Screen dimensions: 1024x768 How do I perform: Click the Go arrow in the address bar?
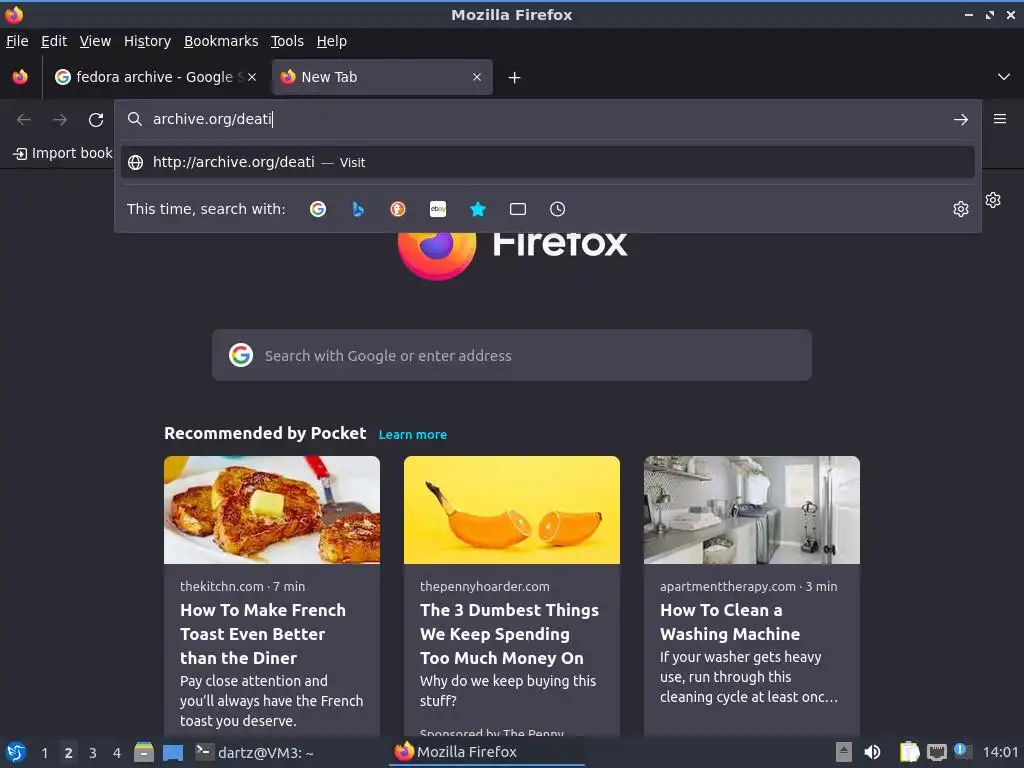[x=961, y=120]
